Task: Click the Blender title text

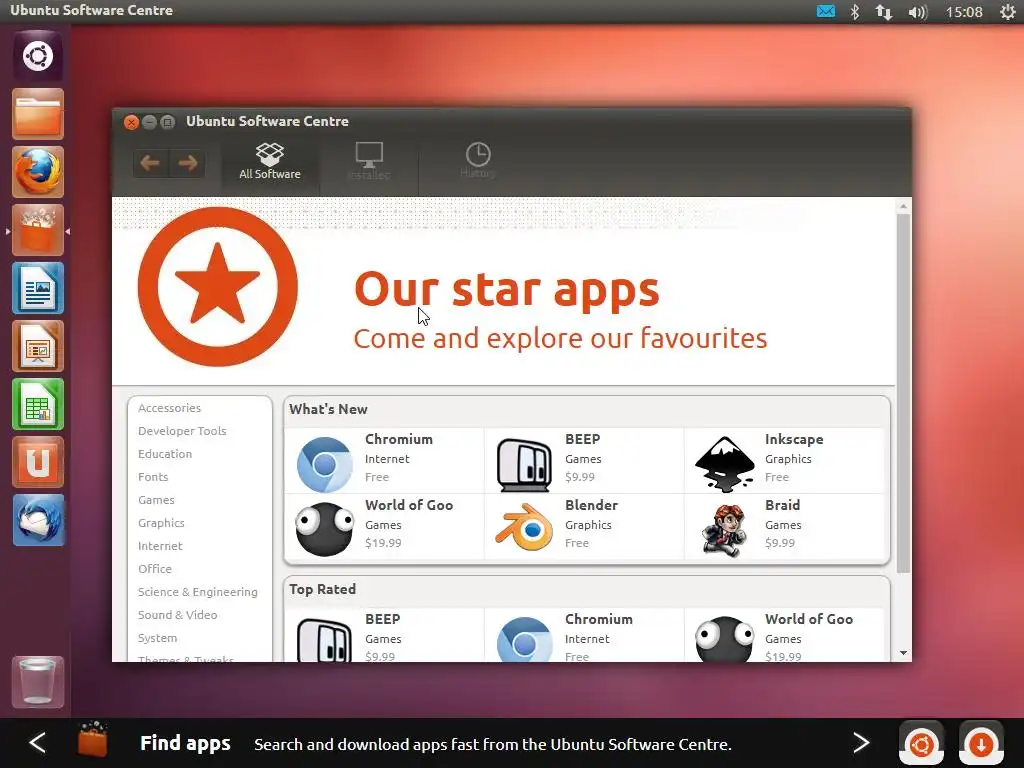Action: (591, 505)
